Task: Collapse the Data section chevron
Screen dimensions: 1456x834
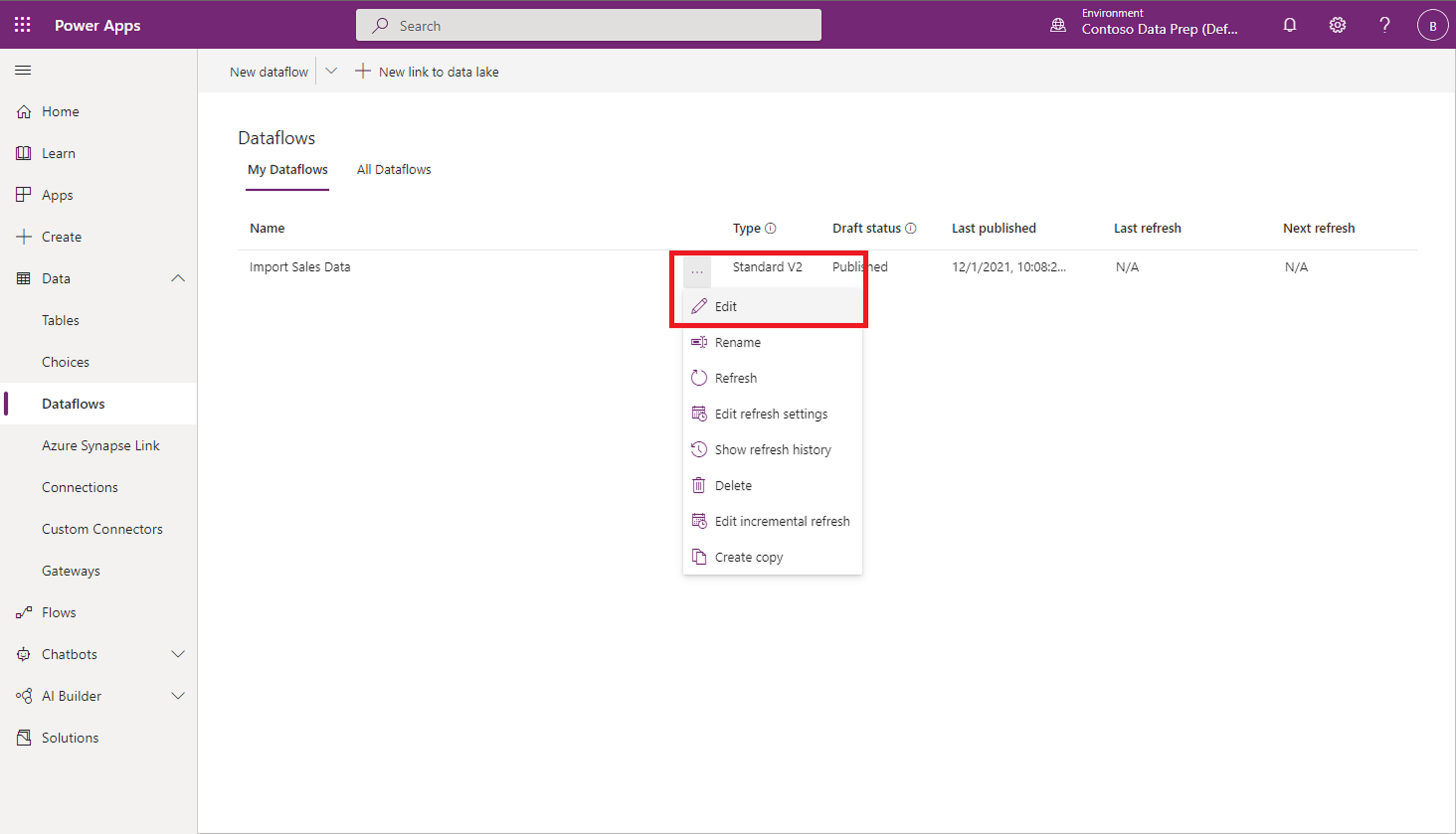Action: (x=178, y=278)
